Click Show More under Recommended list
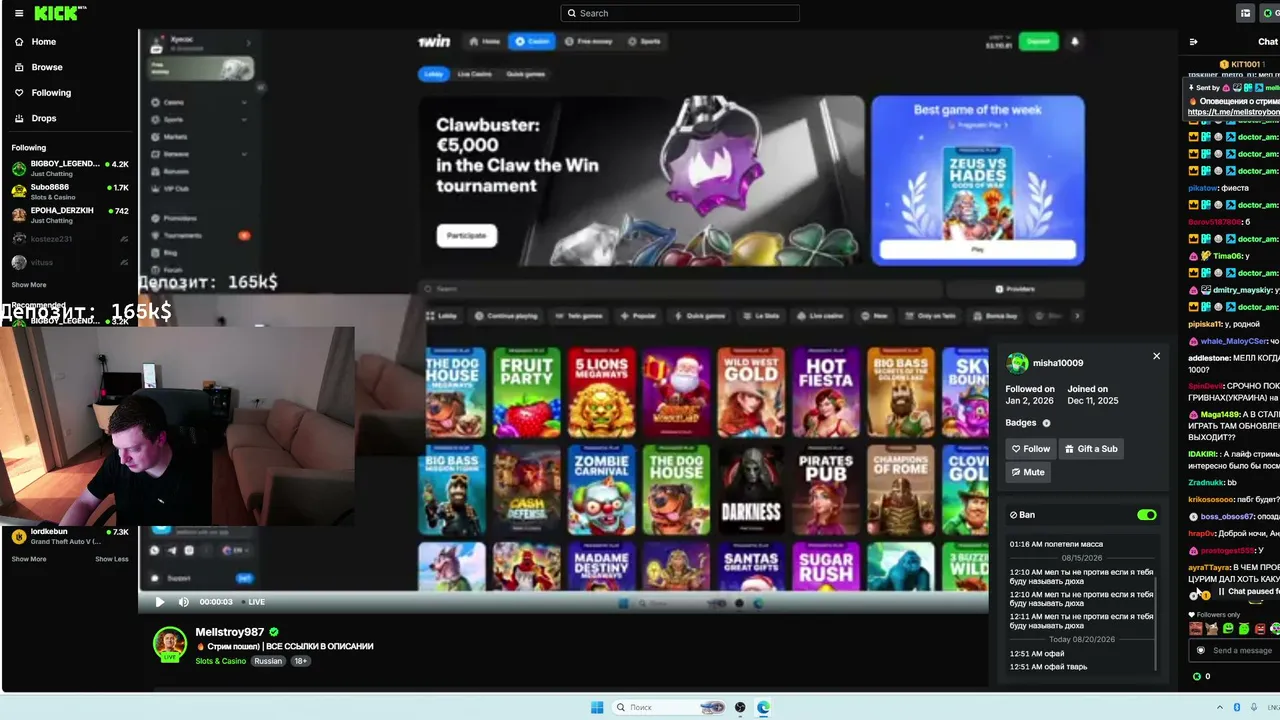The height and width of the screenshot is (720, 1280). [29, 559]
